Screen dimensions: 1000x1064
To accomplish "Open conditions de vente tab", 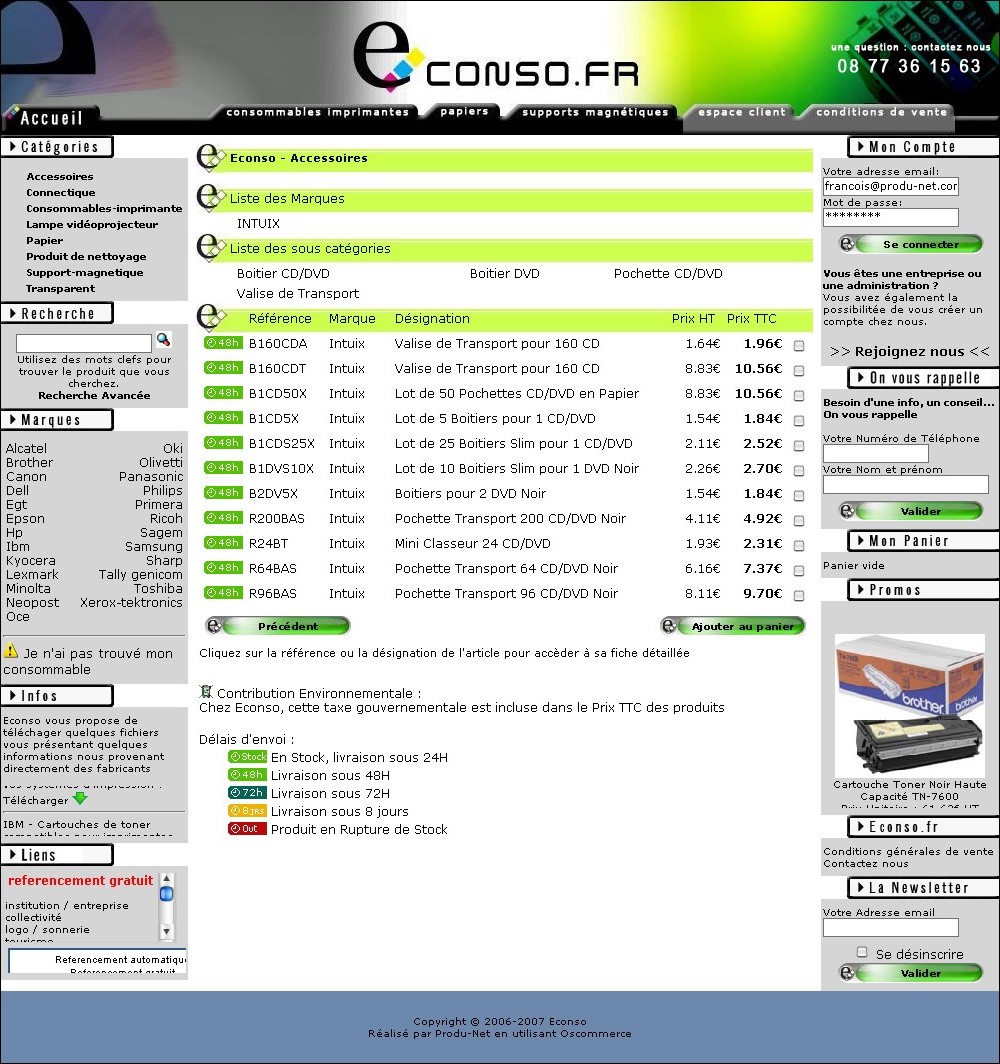I will [881, 112].
